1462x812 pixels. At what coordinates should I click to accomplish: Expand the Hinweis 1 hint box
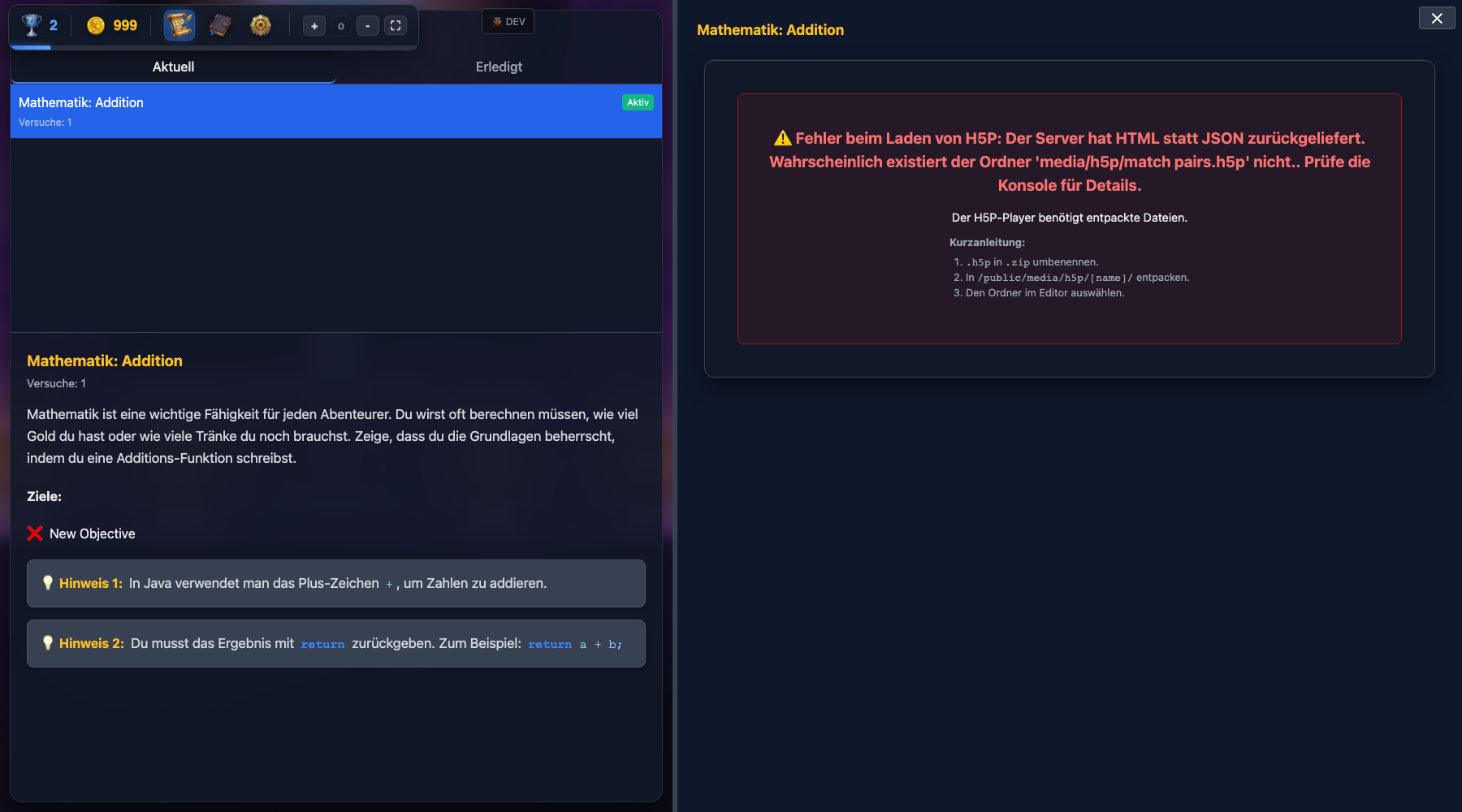(x=335, y=583)
